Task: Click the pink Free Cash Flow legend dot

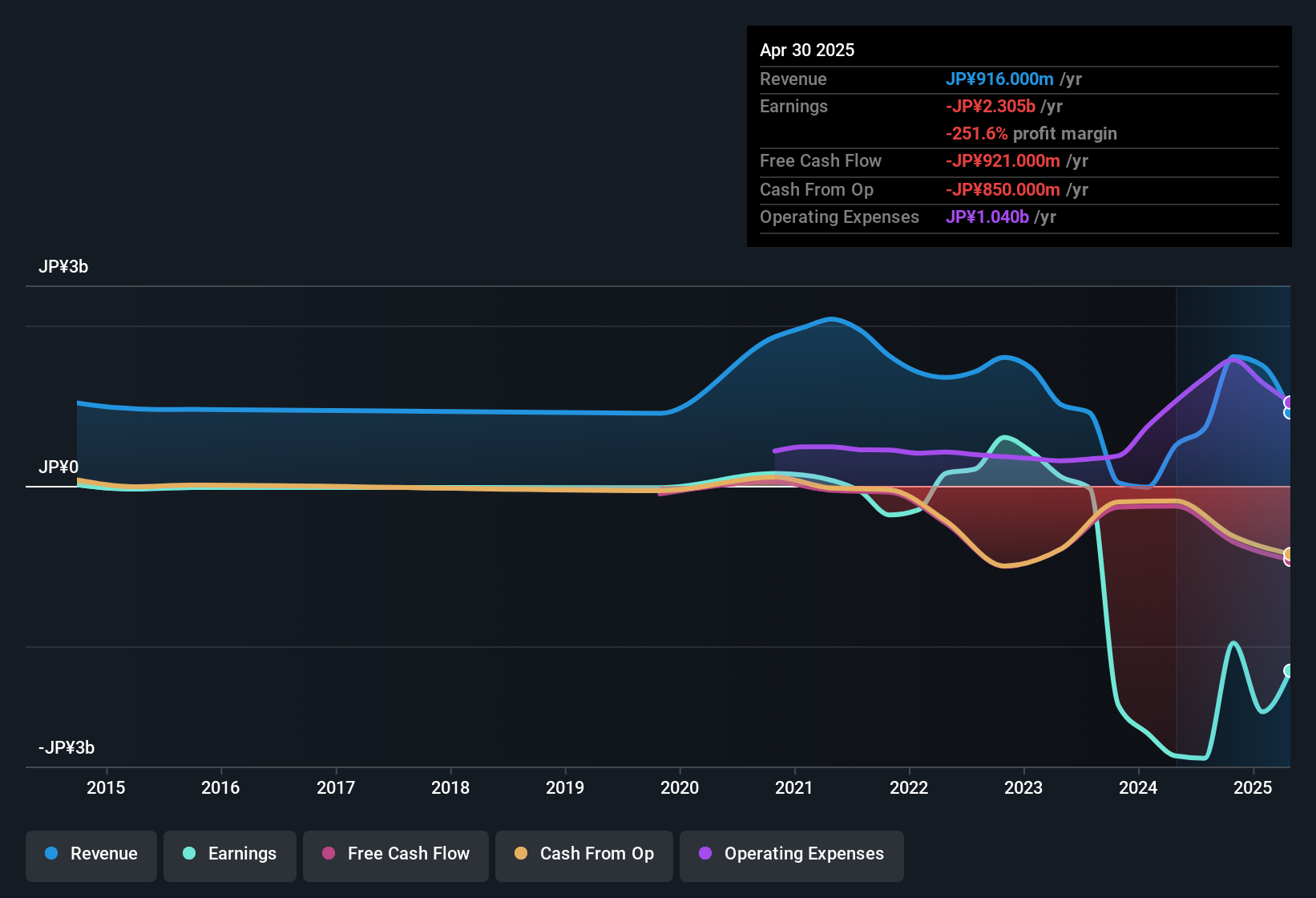Action: 329,853
